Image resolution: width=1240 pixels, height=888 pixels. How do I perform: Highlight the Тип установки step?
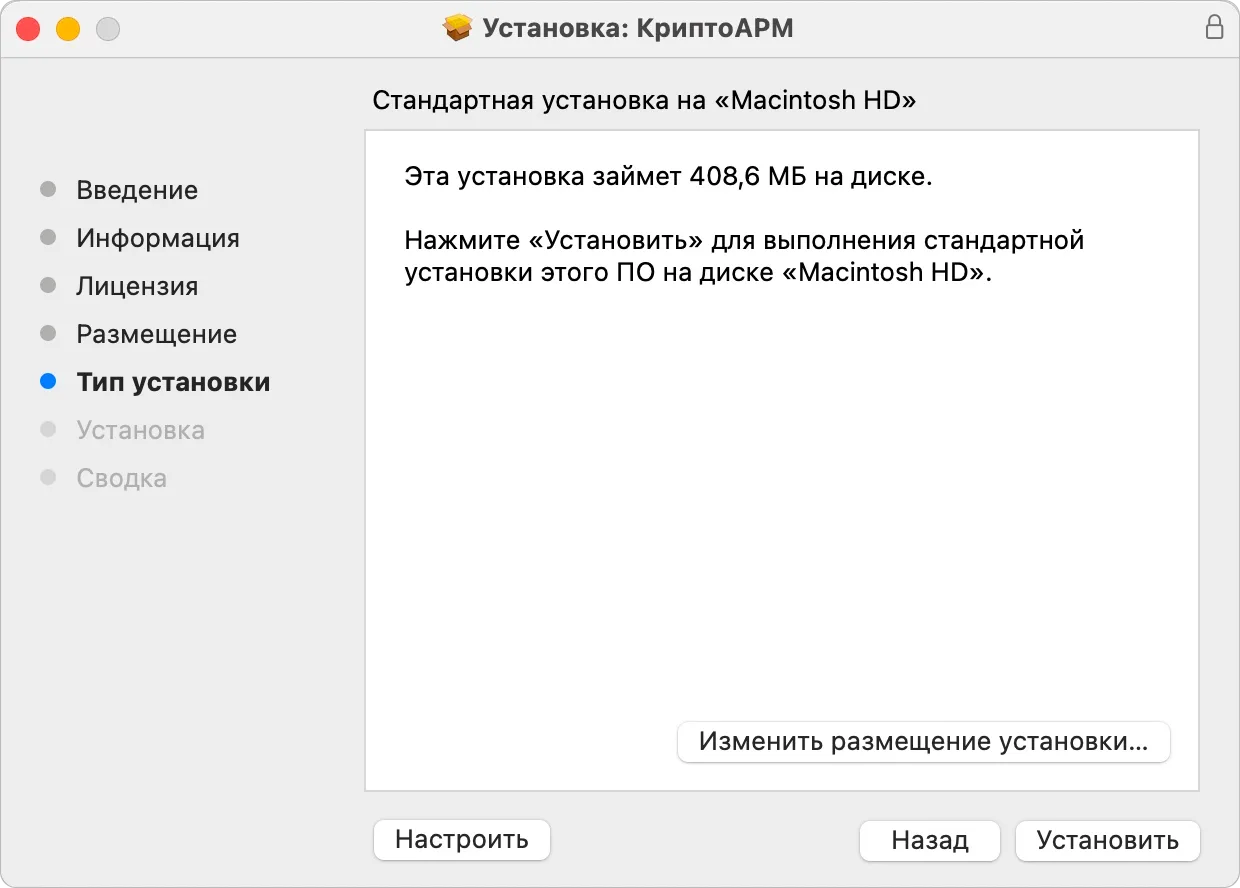[172, 381]
